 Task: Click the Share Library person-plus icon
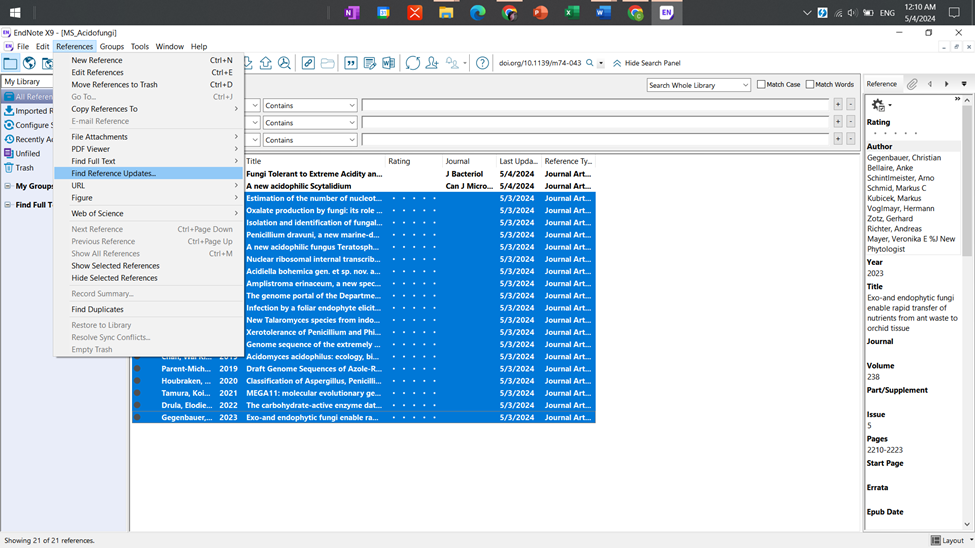432,63
